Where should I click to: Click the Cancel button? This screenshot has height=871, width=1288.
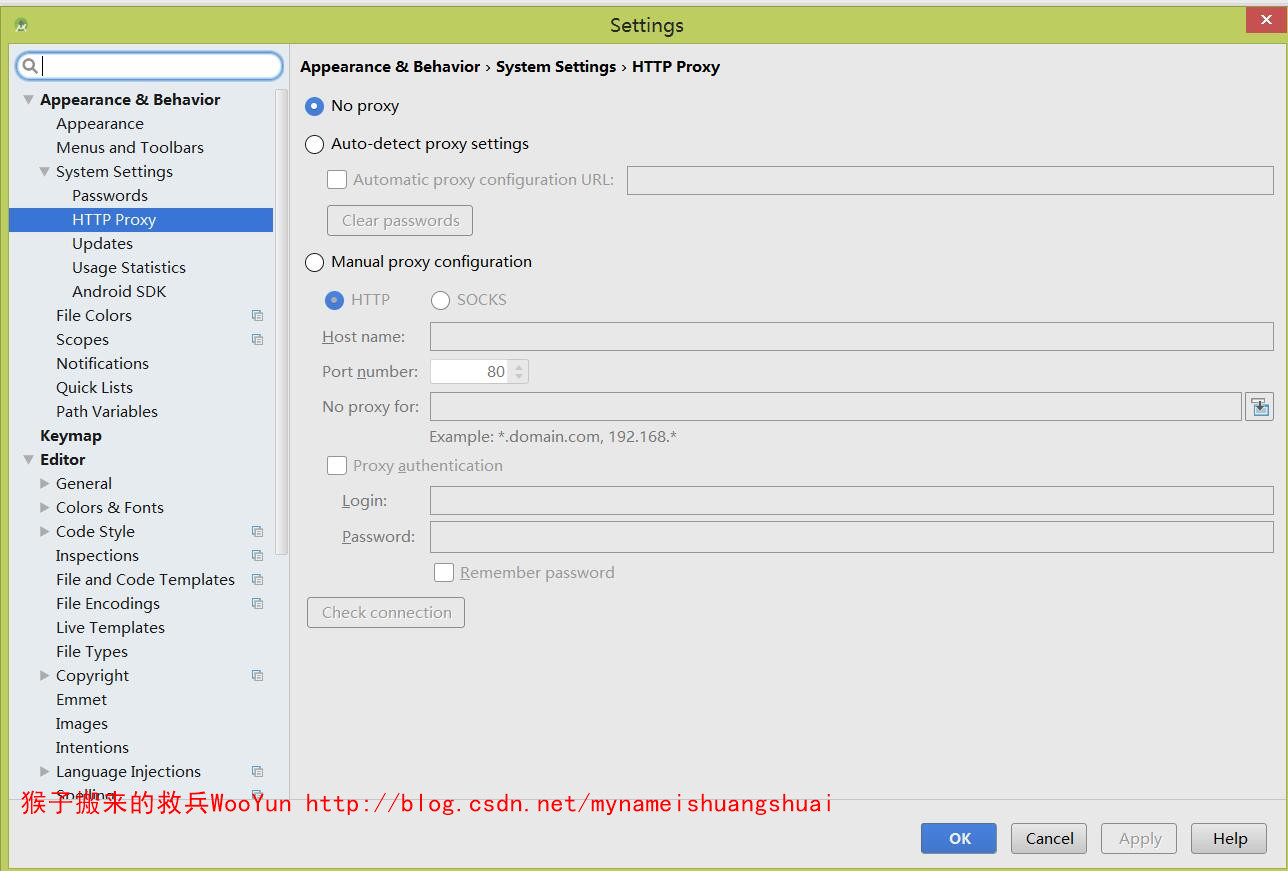click(1048, 838)
